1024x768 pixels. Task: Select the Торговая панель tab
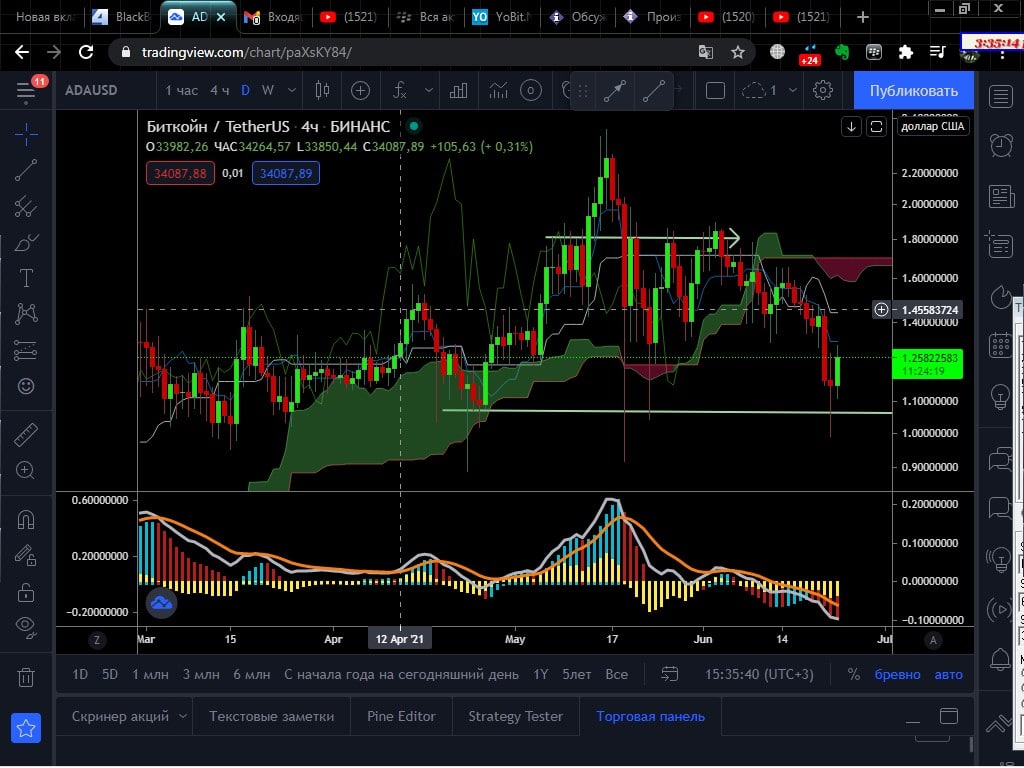point(650,716)
